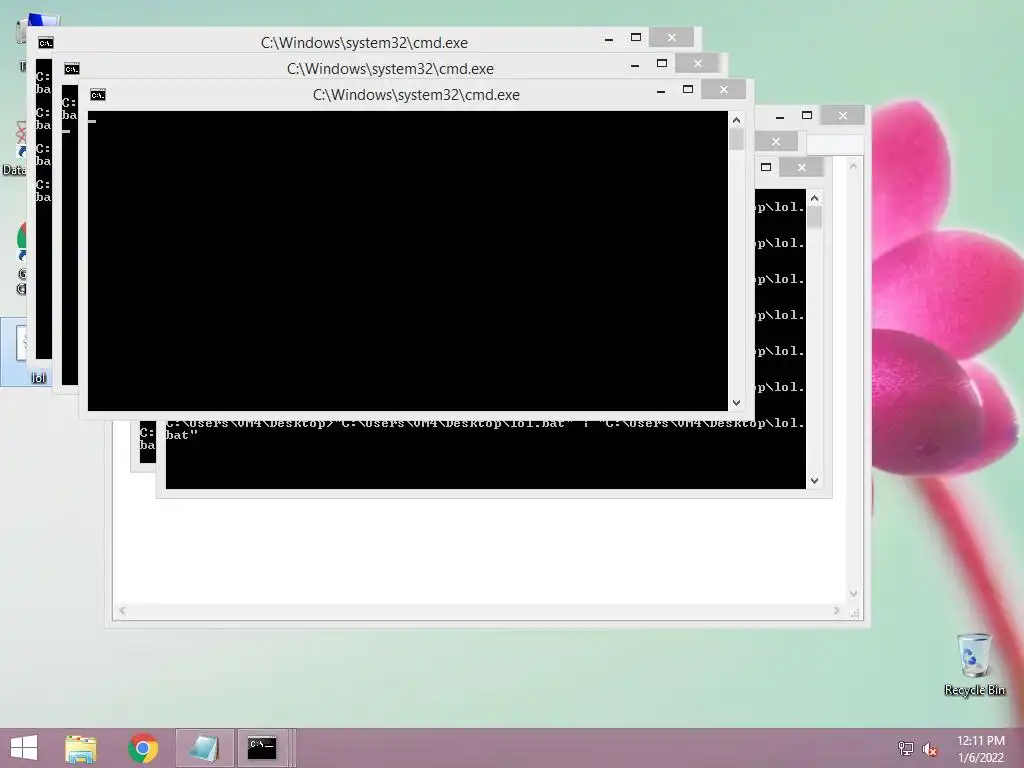Maximize the second cmd.exe window
The height and width of the screenshot is (768, 1024).
[x=662, y=63]
